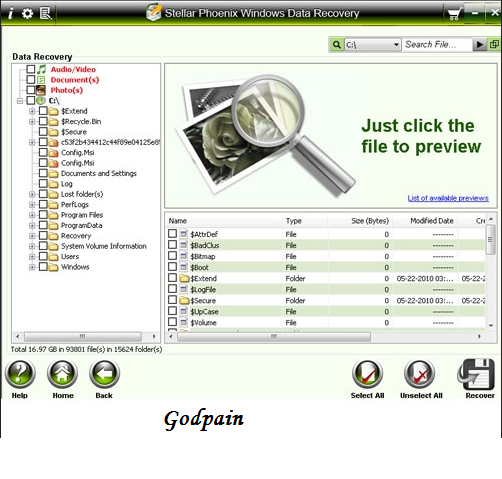
Task: Click the Audio/Video music note icon
Action: click(x=41, y=69)
